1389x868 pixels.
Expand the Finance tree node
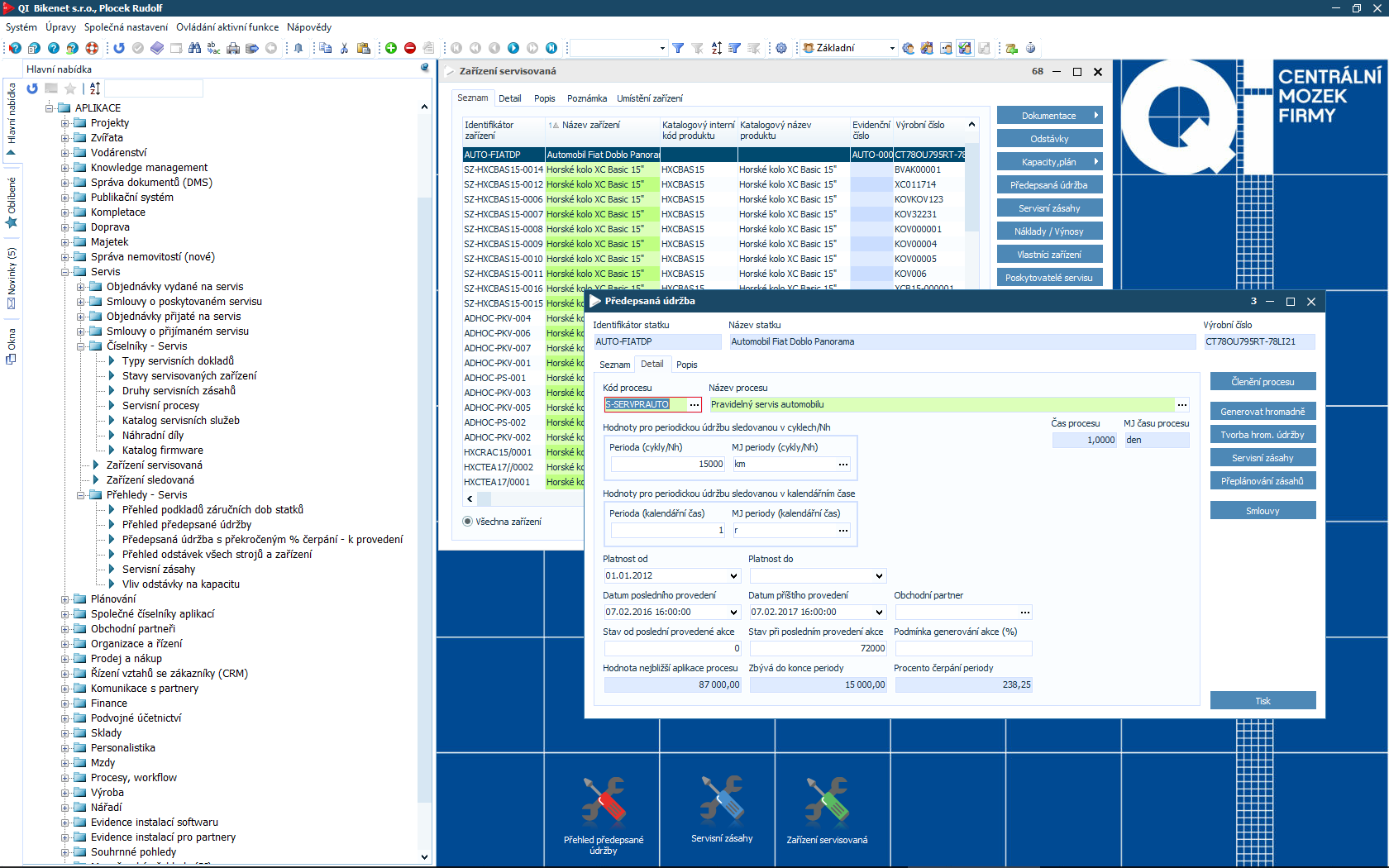point(65,703)
